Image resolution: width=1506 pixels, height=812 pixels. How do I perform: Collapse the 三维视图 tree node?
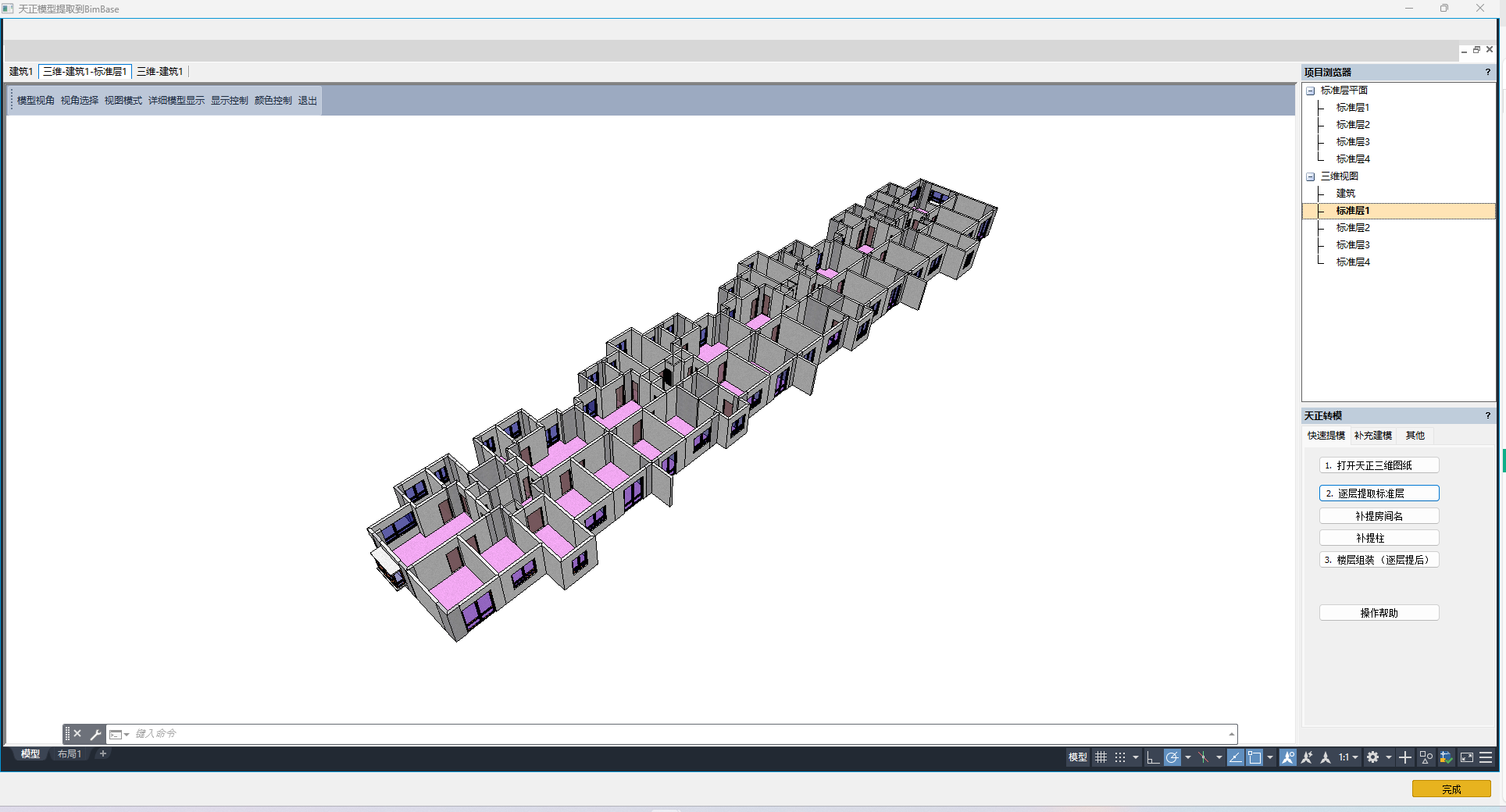coord(1311,176)
